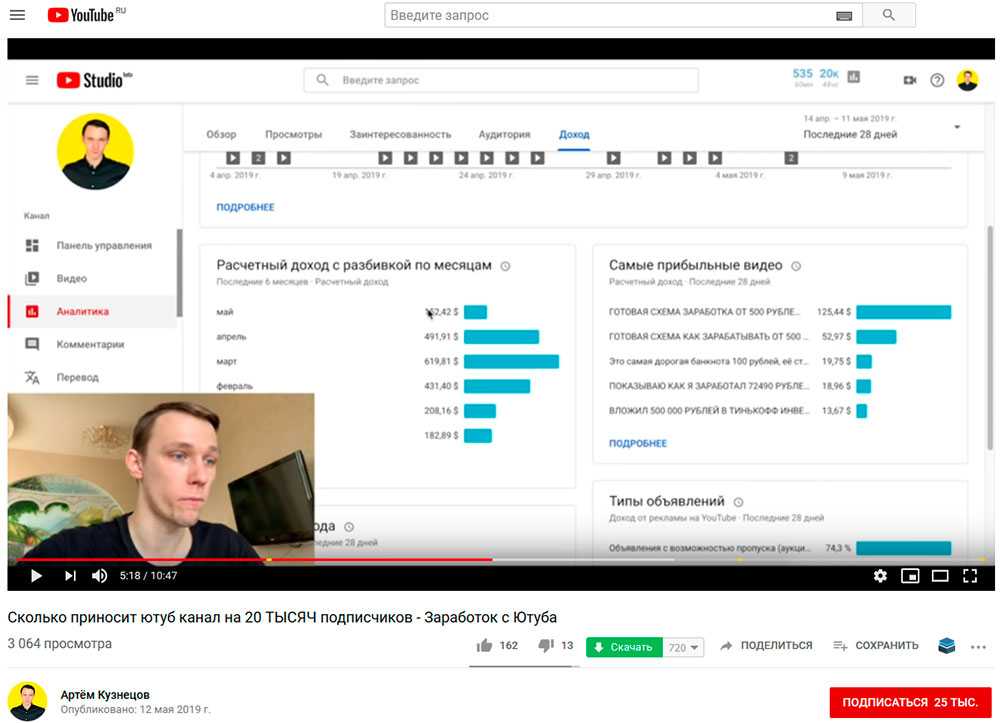Open player settings gear

click(x=880, y=576)
